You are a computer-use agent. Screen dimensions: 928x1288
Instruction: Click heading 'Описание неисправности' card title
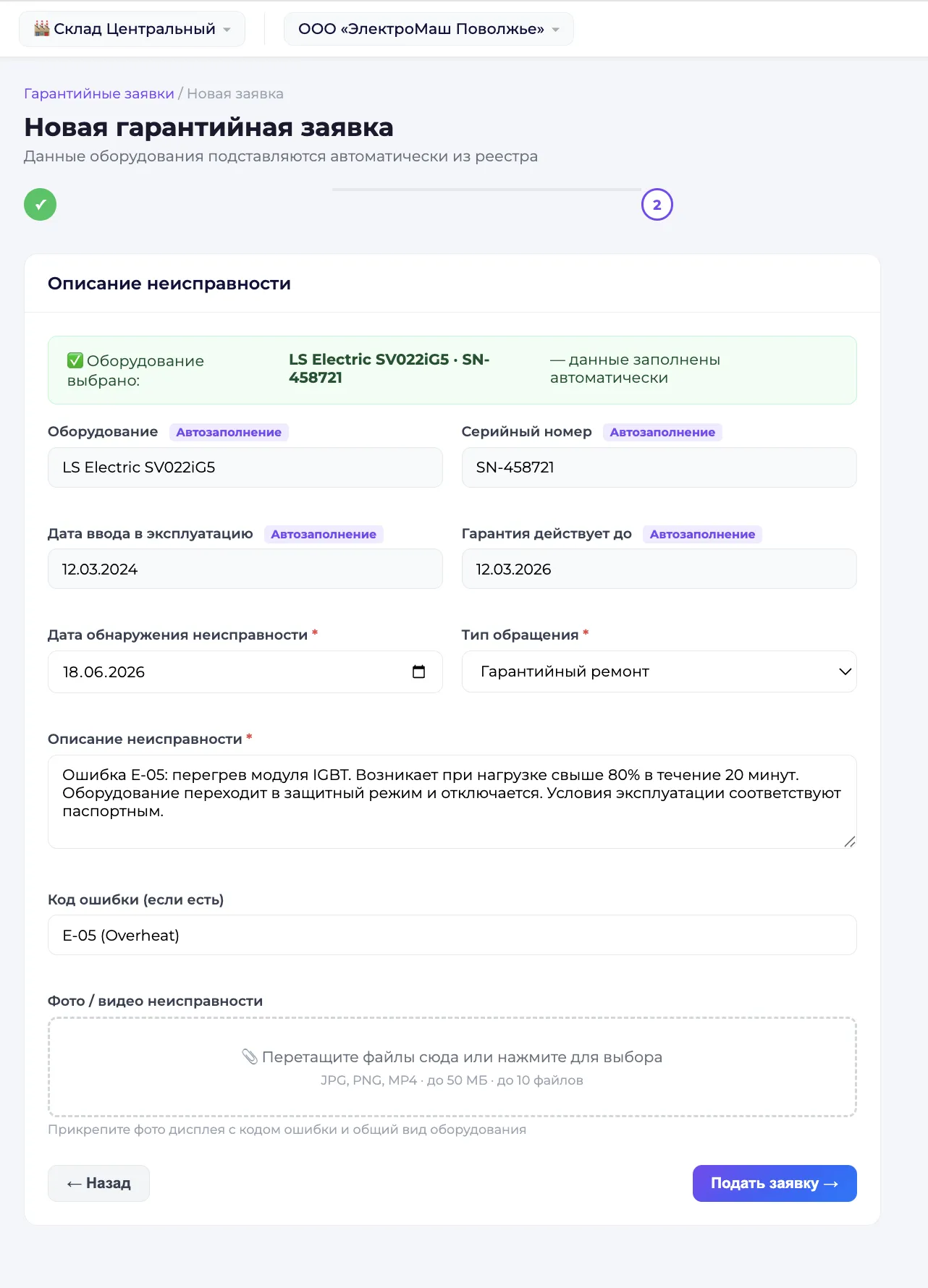pyautogui.click(x=169, y=284)
